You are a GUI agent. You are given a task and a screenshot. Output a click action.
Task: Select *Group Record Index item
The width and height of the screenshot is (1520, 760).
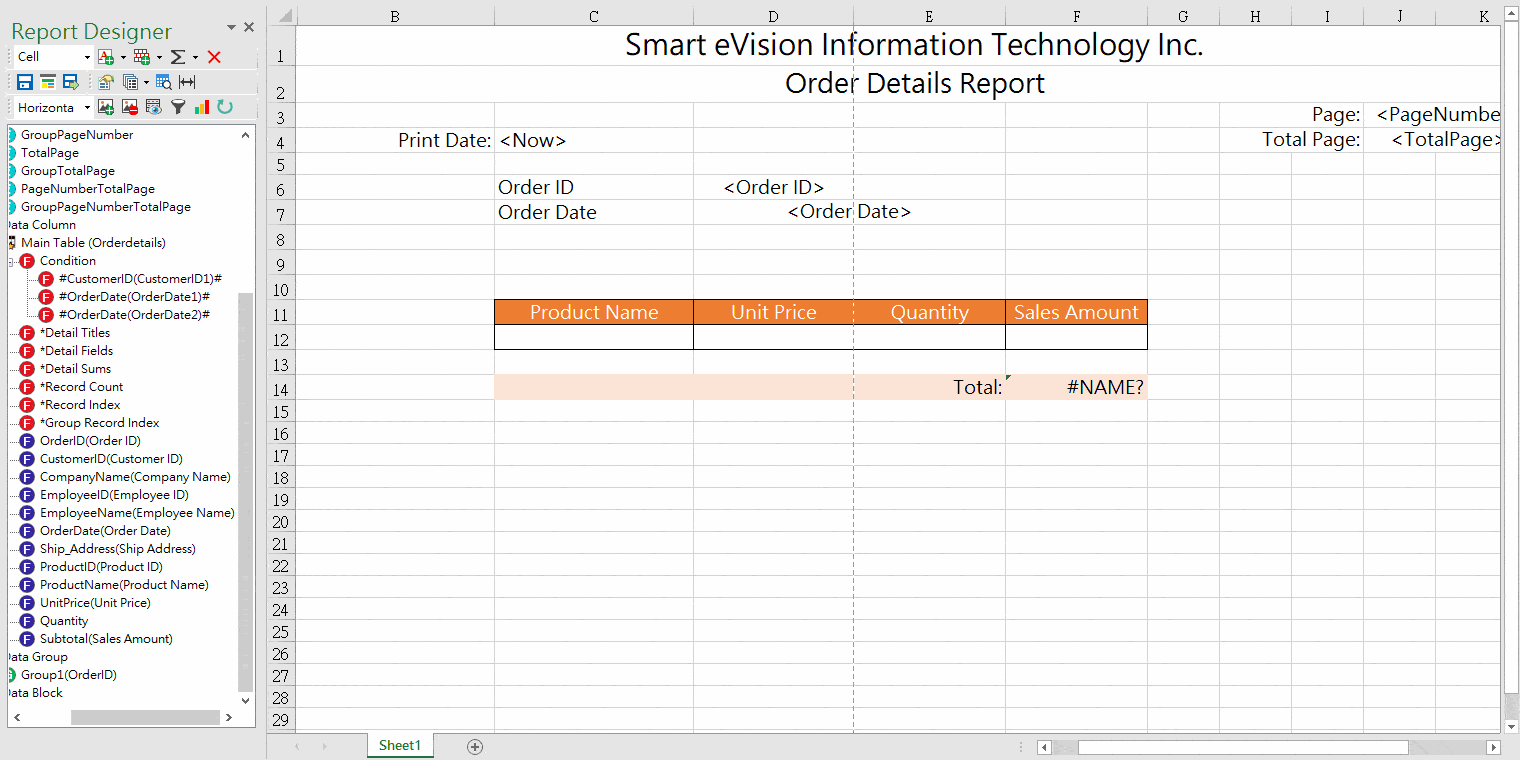pos(99,423)
